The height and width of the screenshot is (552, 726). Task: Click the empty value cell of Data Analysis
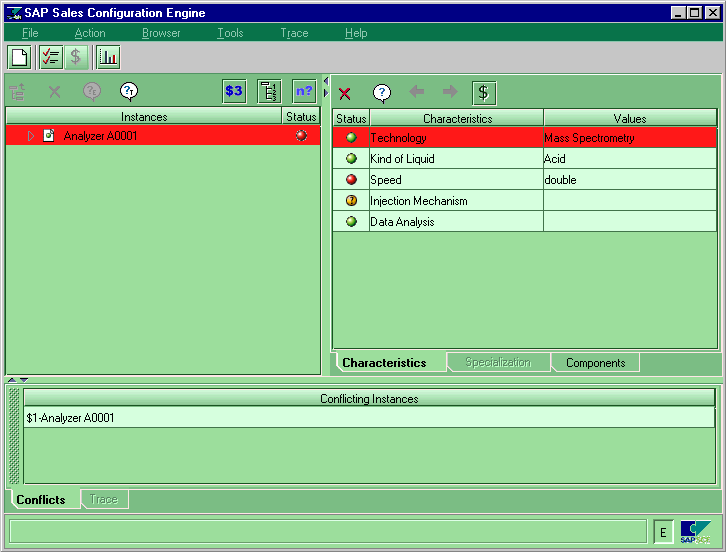coord(630,221)
